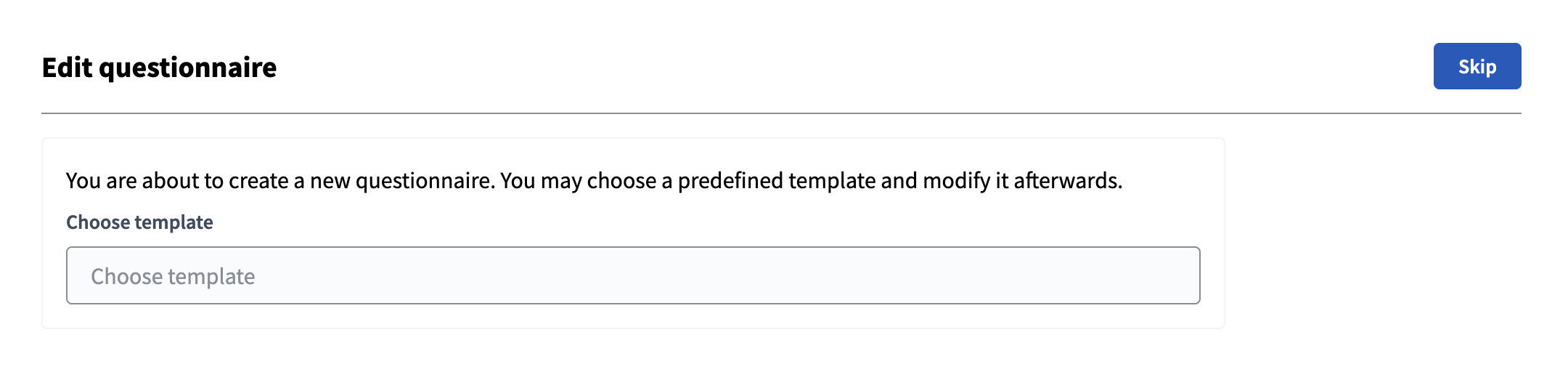Screen dimensions: 1568x388
Task: Focus the Choose template select field
Action: coord(632,275)
